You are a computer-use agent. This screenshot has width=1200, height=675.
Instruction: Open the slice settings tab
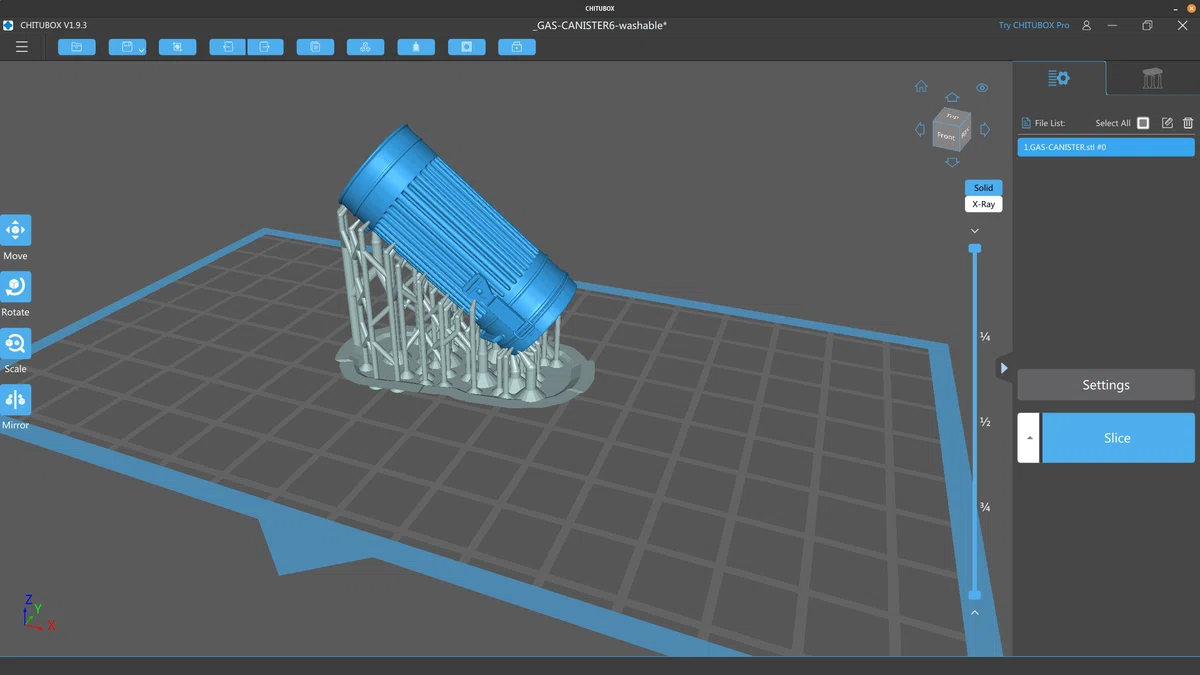[1059, 78]
